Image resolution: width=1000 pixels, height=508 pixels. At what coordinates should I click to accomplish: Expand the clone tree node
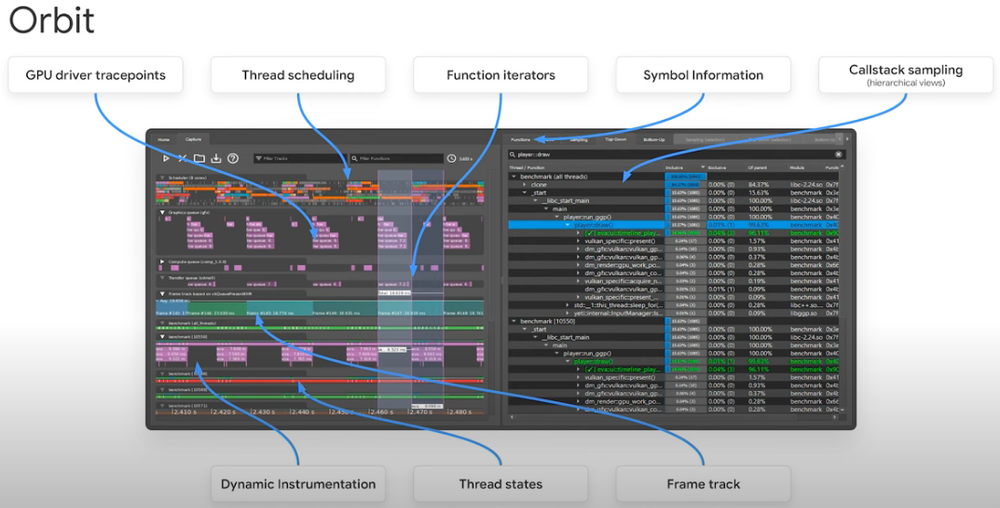click(525, 185)
